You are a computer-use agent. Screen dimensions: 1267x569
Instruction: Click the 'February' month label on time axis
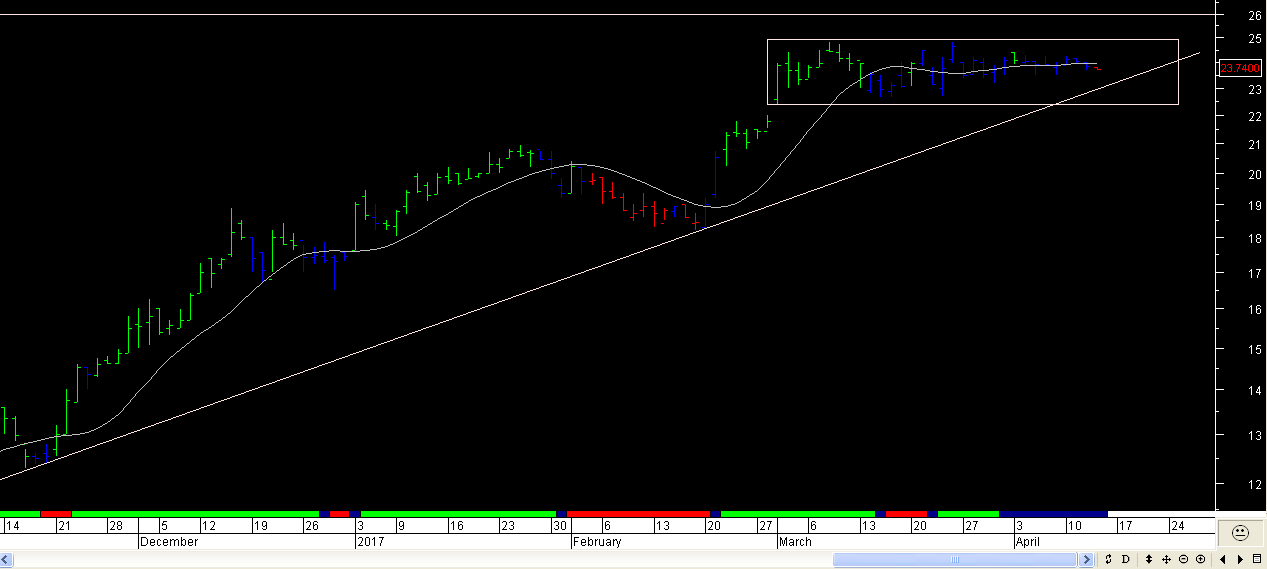(x=597, y=542)
